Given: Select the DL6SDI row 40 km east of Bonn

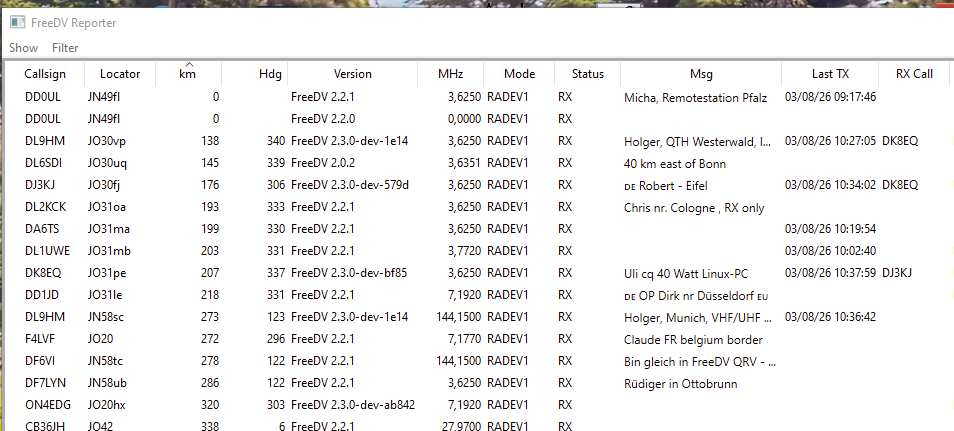Looking at the screenshot, I should [x=43, y=163].
